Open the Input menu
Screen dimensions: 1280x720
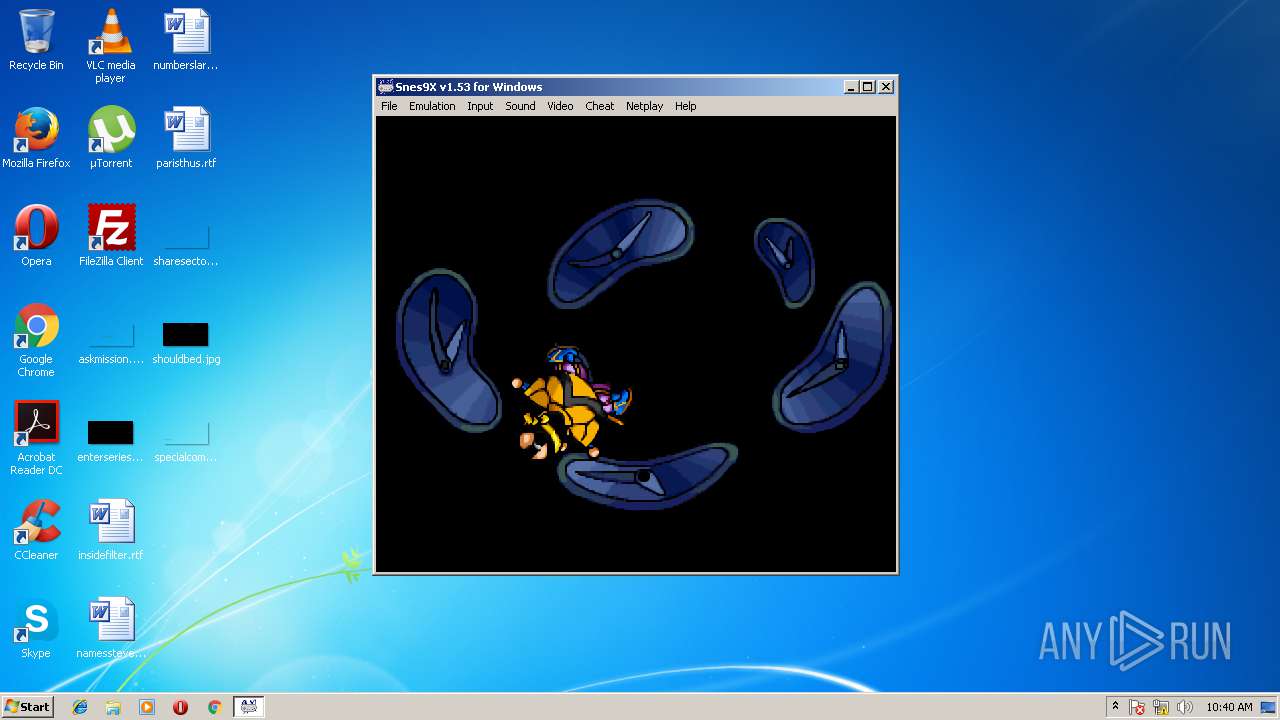pos(480,106)
